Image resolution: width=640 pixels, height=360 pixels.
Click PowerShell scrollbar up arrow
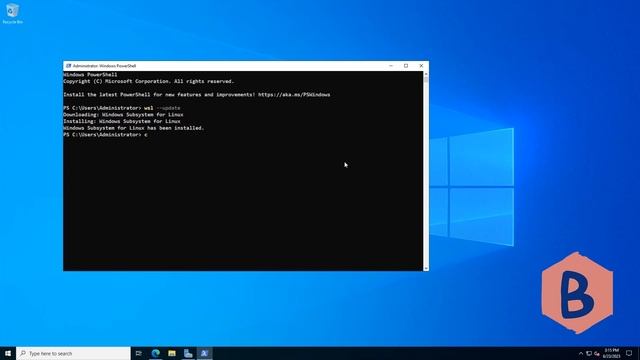[x=426, y=74]
